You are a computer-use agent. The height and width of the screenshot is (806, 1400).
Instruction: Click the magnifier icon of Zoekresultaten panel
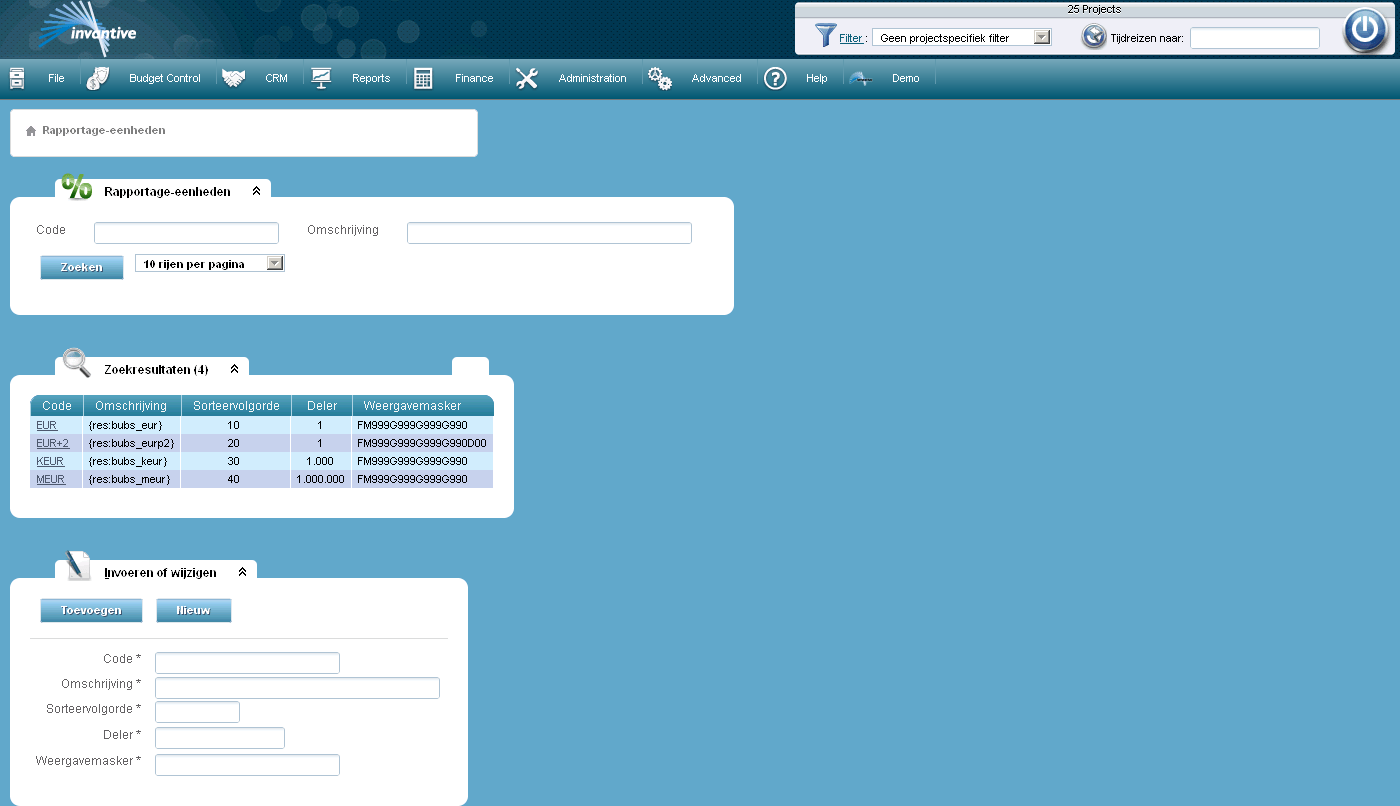[x=77, y=364]
